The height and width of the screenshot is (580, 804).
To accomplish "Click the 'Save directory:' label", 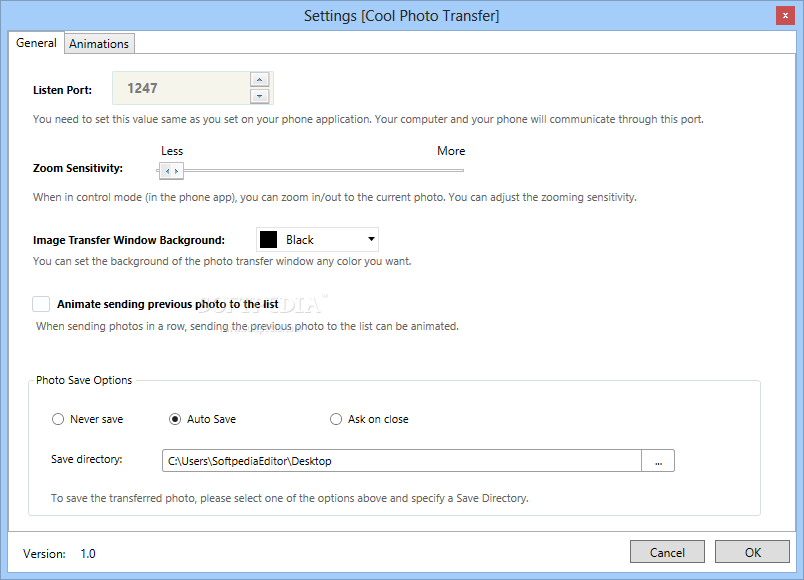I will coord(87,459).
